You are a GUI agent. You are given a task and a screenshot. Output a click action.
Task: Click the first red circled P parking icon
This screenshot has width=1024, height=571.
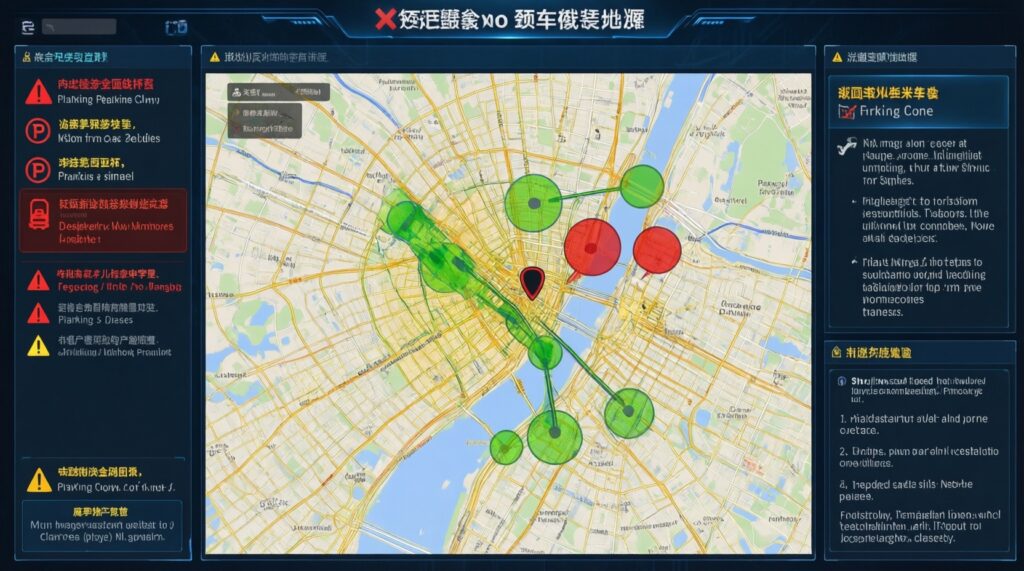38,132
